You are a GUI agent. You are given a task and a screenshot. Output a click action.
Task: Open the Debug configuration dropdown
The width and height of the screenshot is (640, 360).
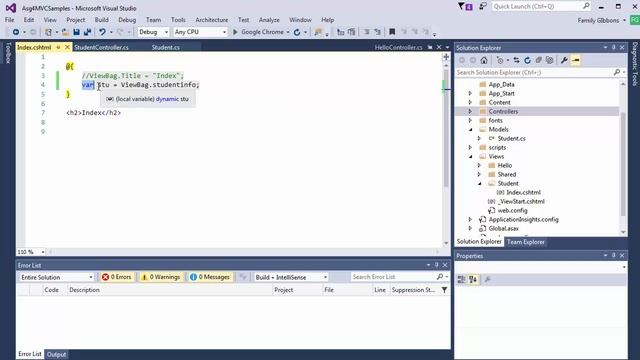pyautogui.click(x=153, y=32)
